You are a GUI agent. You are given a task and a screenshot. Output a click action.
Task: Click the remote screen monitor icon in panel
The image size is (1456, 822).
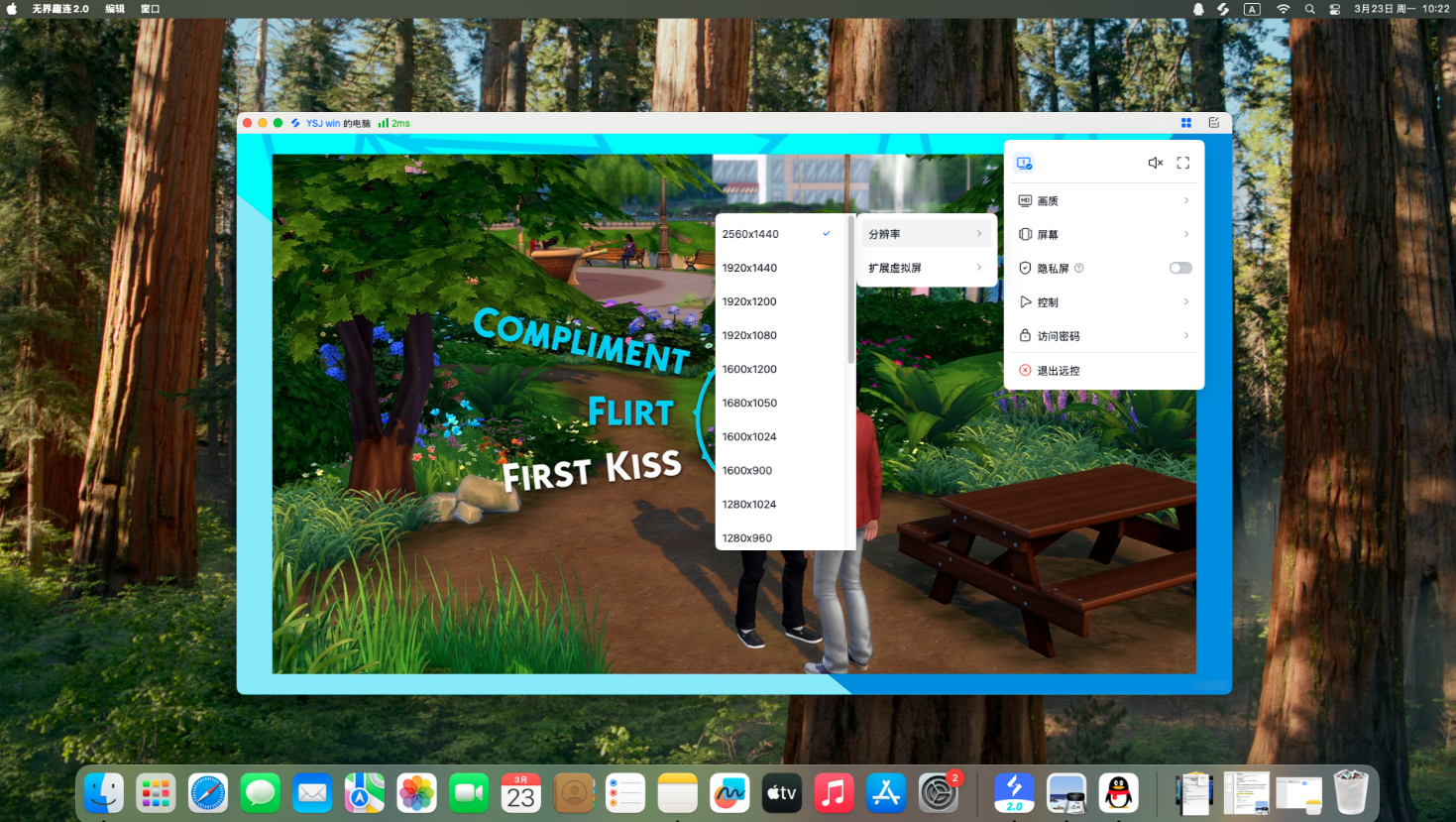point(1025,163)
